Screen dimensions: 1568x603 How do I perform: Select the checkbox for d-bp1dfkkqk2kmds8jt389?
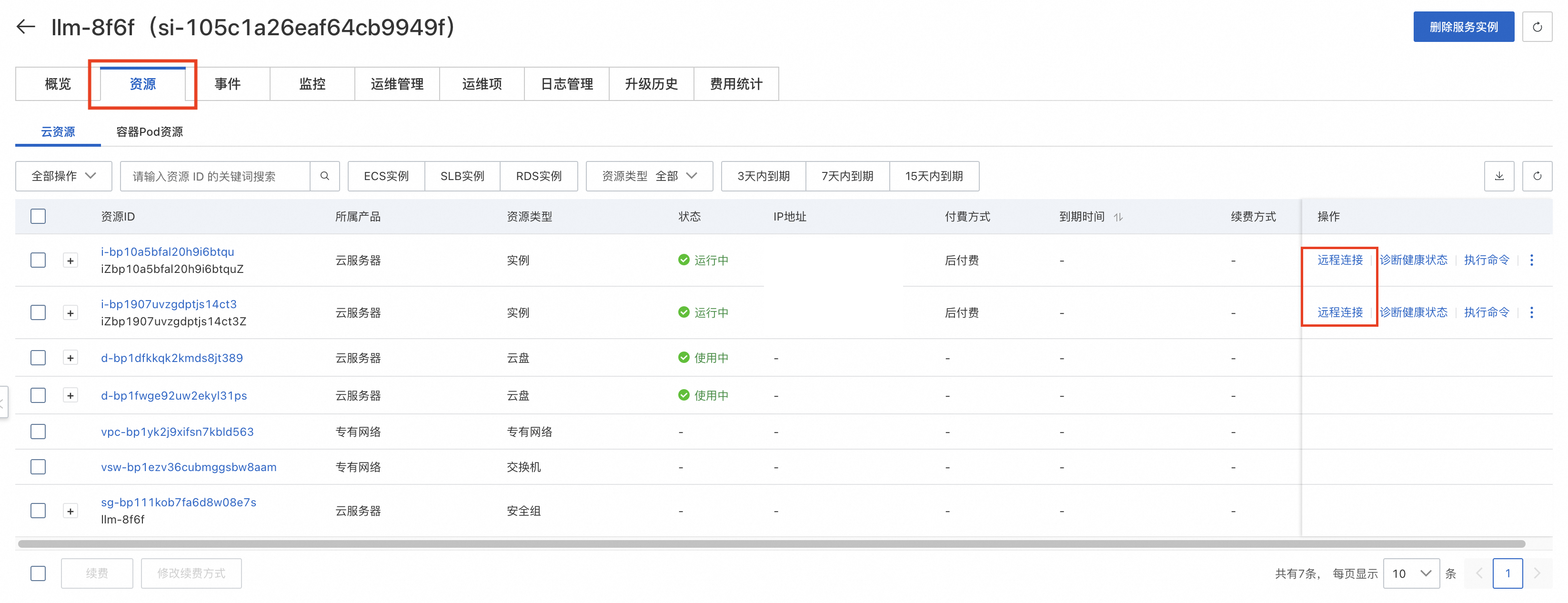[39, 357]
